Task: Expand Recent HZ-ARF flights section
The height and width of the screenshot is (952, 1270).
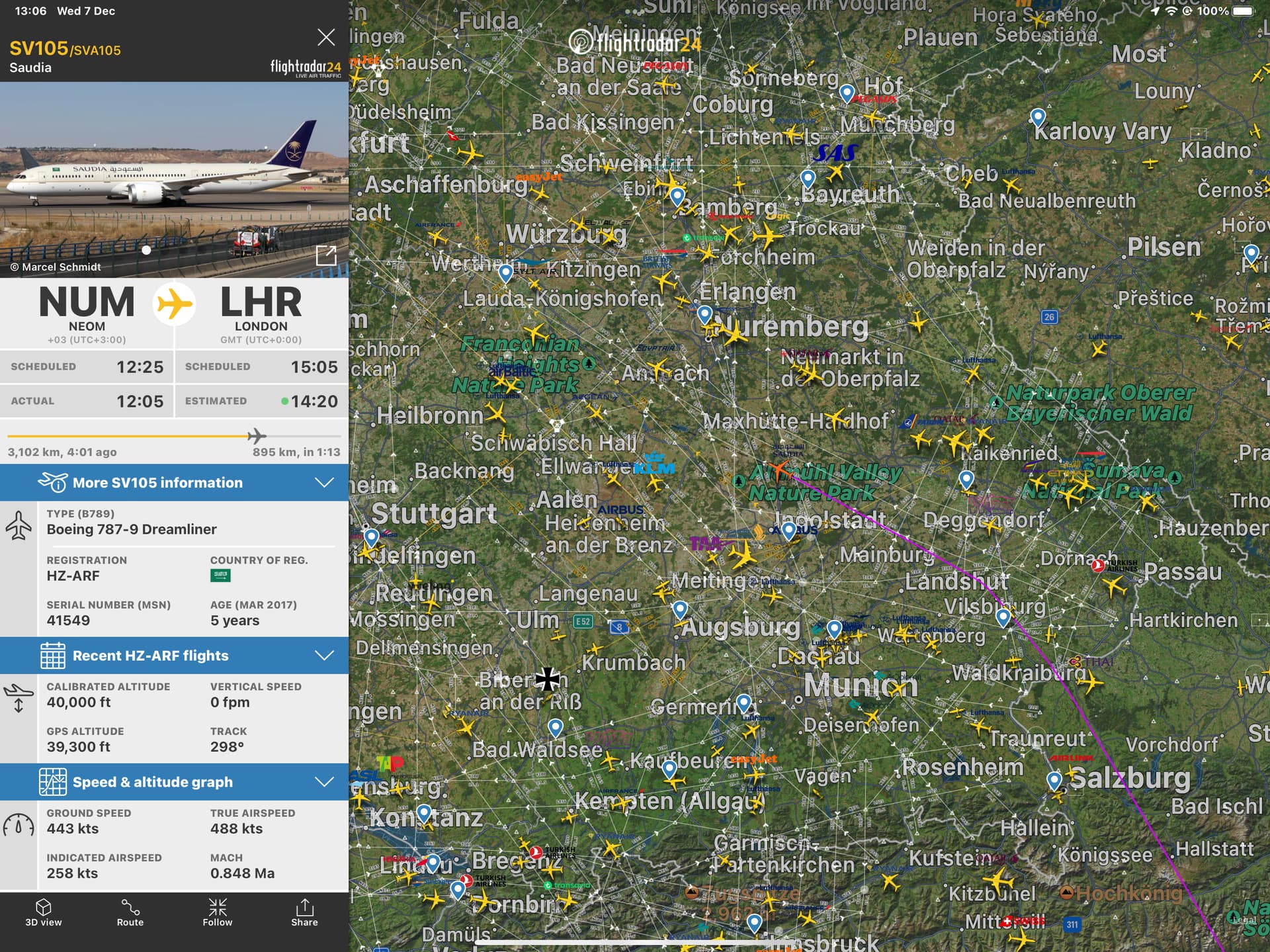Action: 174,656
